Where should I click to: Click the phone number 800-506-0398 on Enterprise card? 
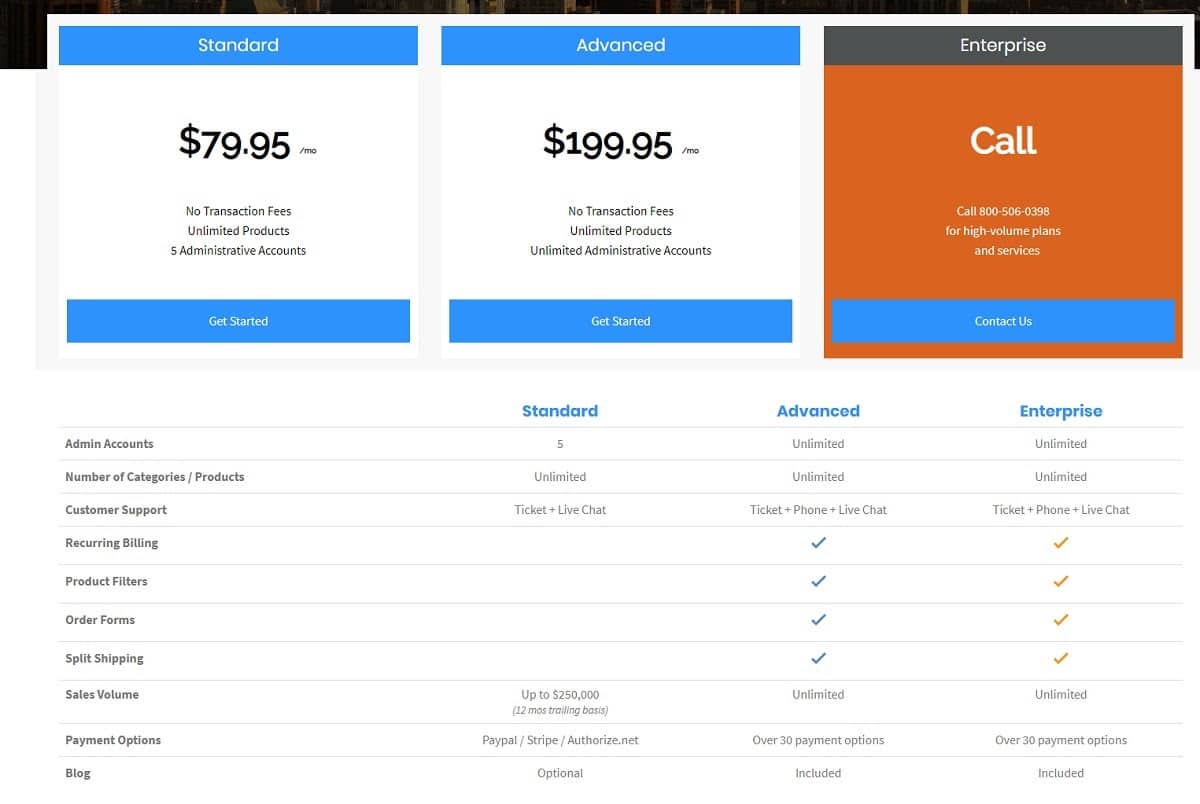click(x=1003, y=211)
